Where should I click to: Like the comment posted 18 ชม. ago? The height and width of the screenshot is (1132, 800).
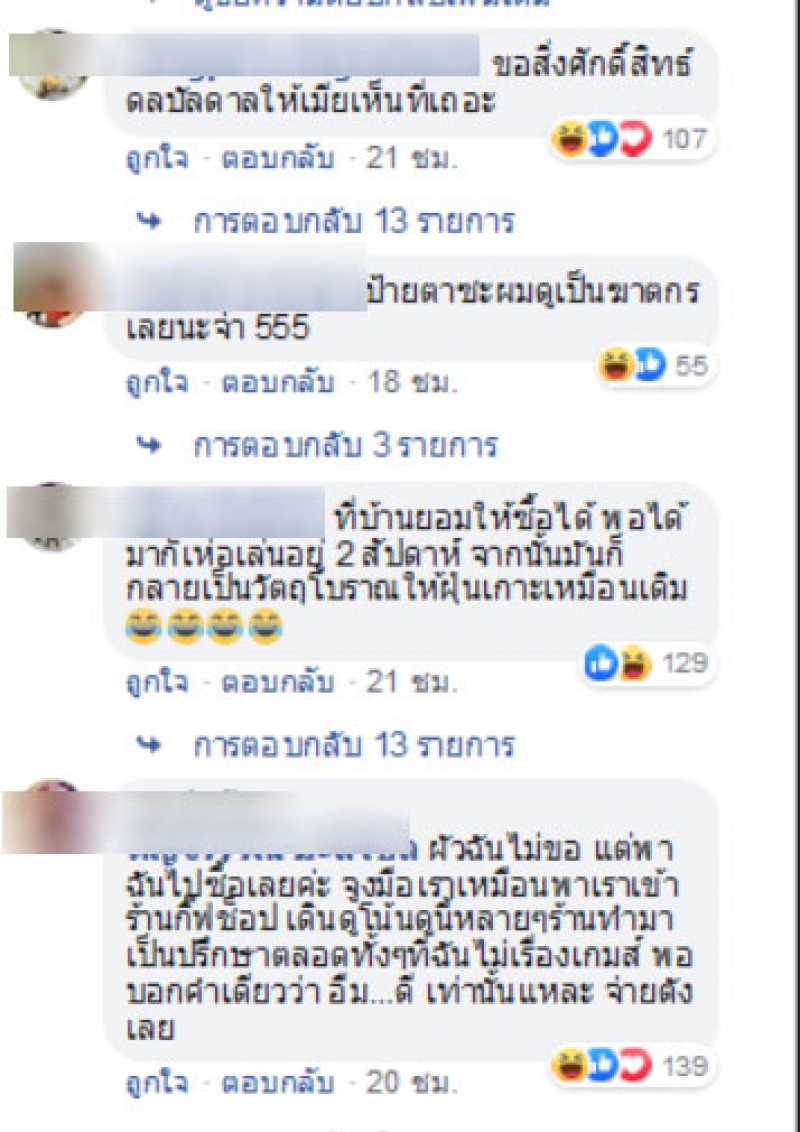(x=157, y=383)
